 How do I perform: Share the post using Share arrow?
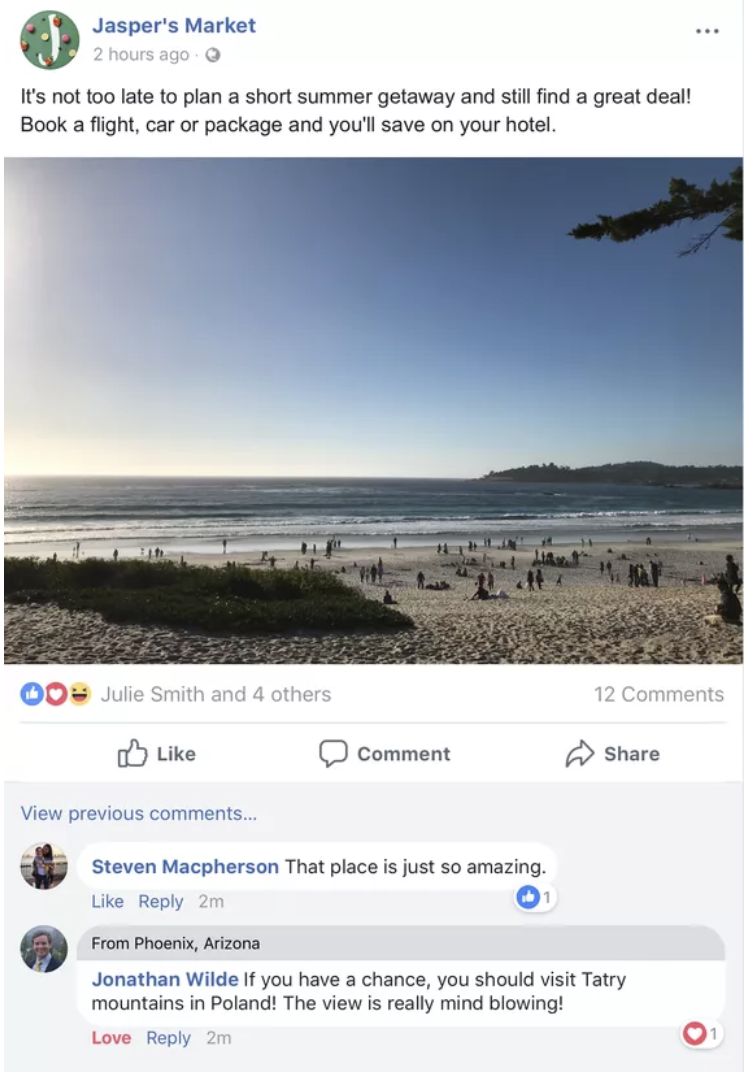coord(612,754)
